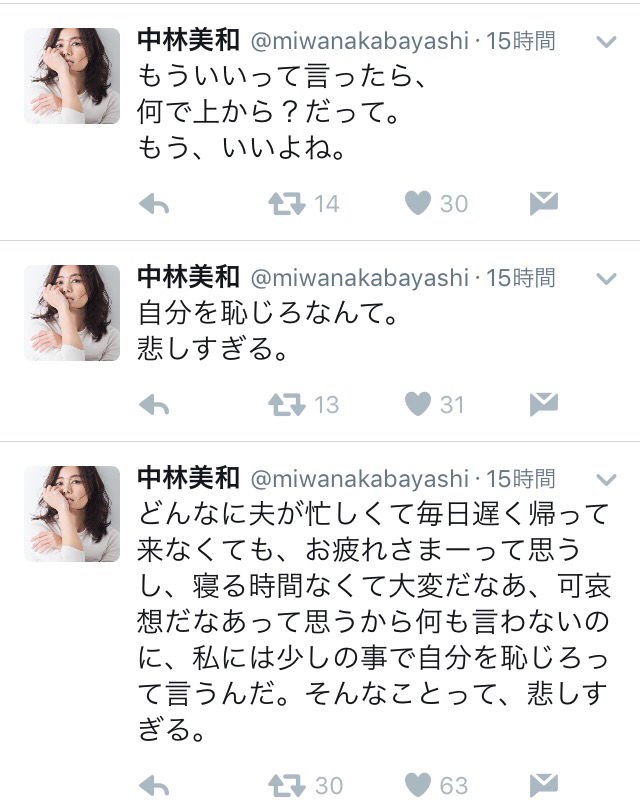640x807 pixels.
Task: Tap profile photo on the first tweet
Action: 72,76
